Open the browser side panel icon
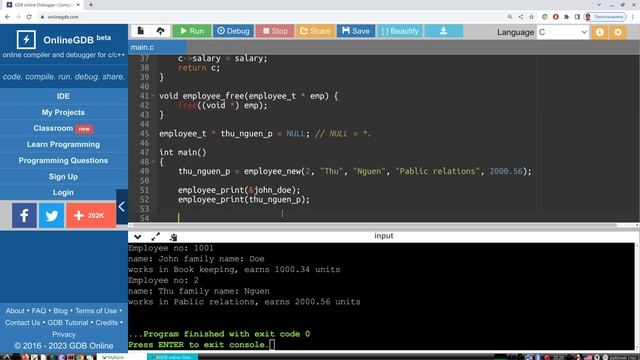 [x=577, y=17]
